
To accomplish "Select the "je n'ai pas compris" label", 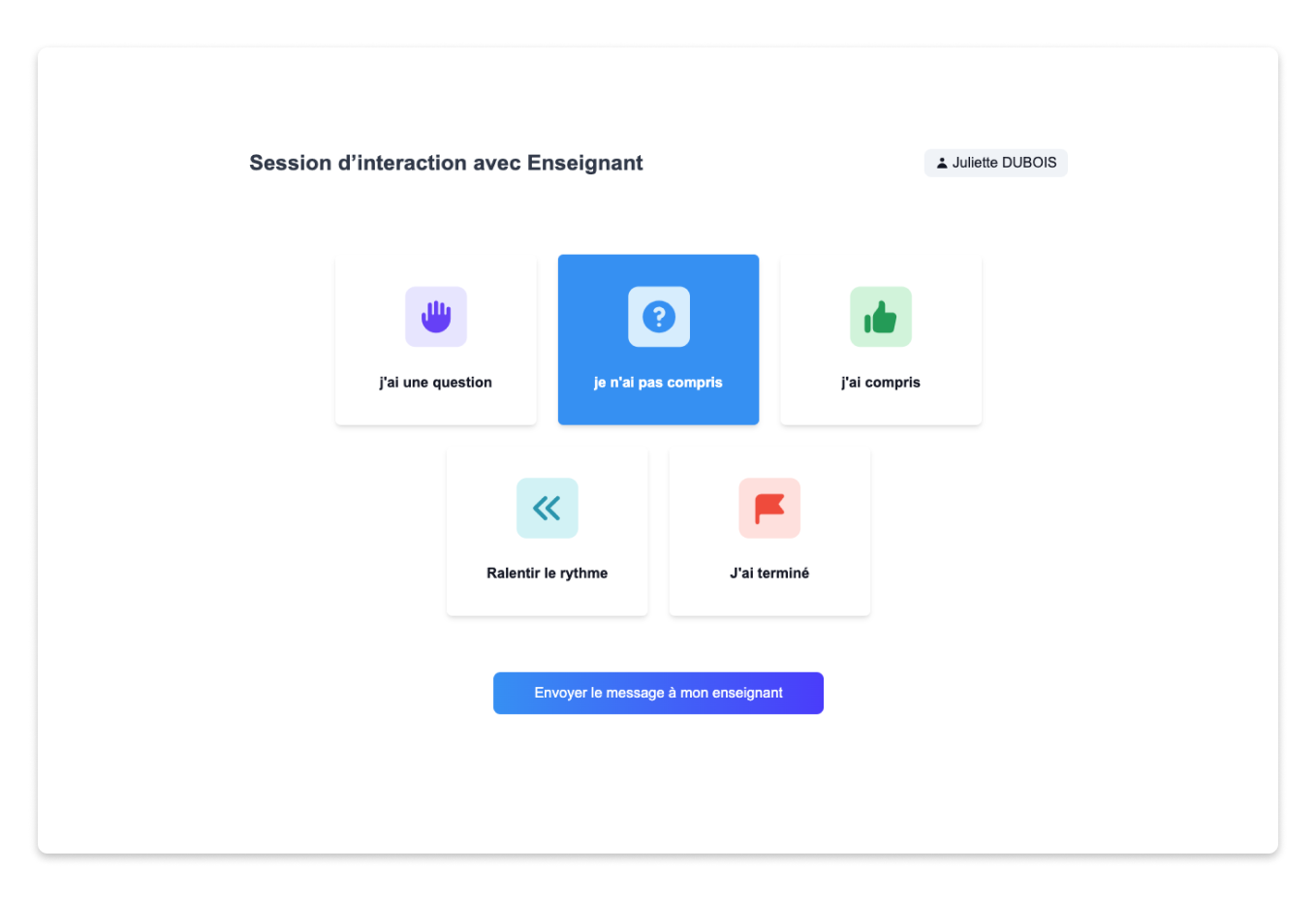I will coord(659,383).
